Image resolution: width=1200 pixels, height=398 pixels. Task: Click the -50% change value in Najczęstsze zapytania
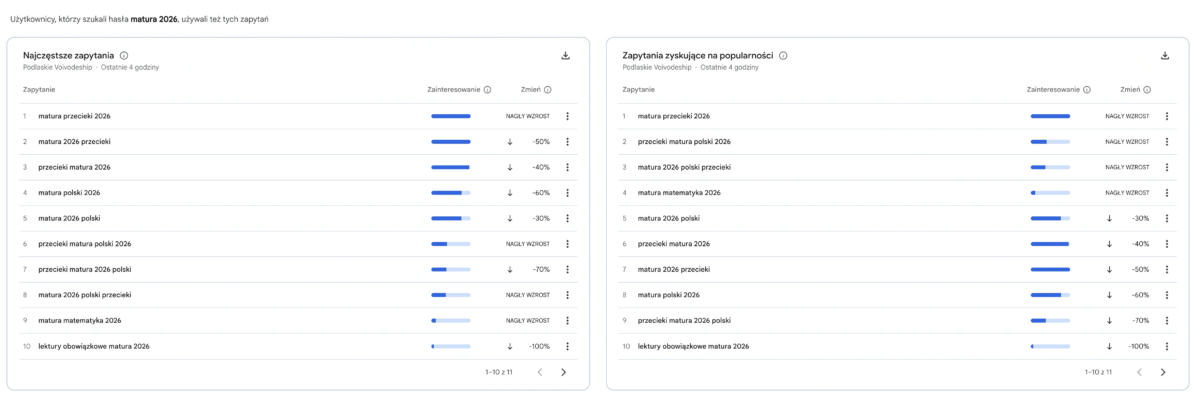541,142
